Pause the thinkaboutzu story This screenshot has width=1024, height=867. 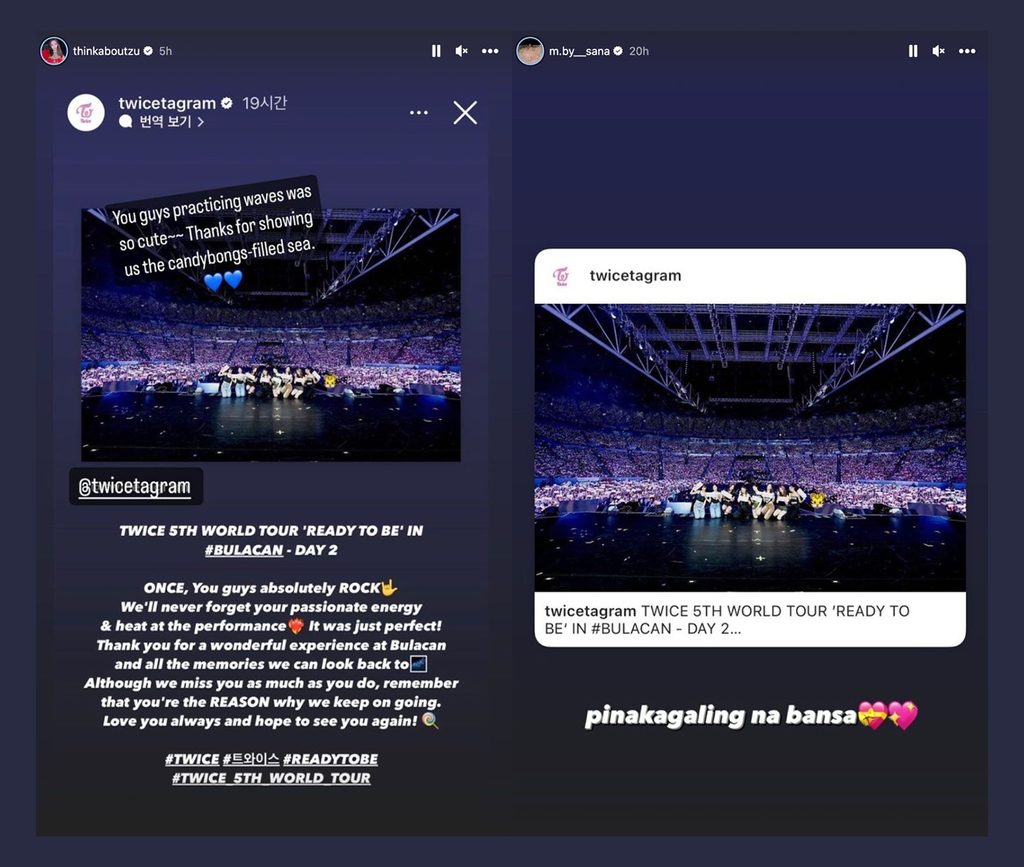click(436, 51)
